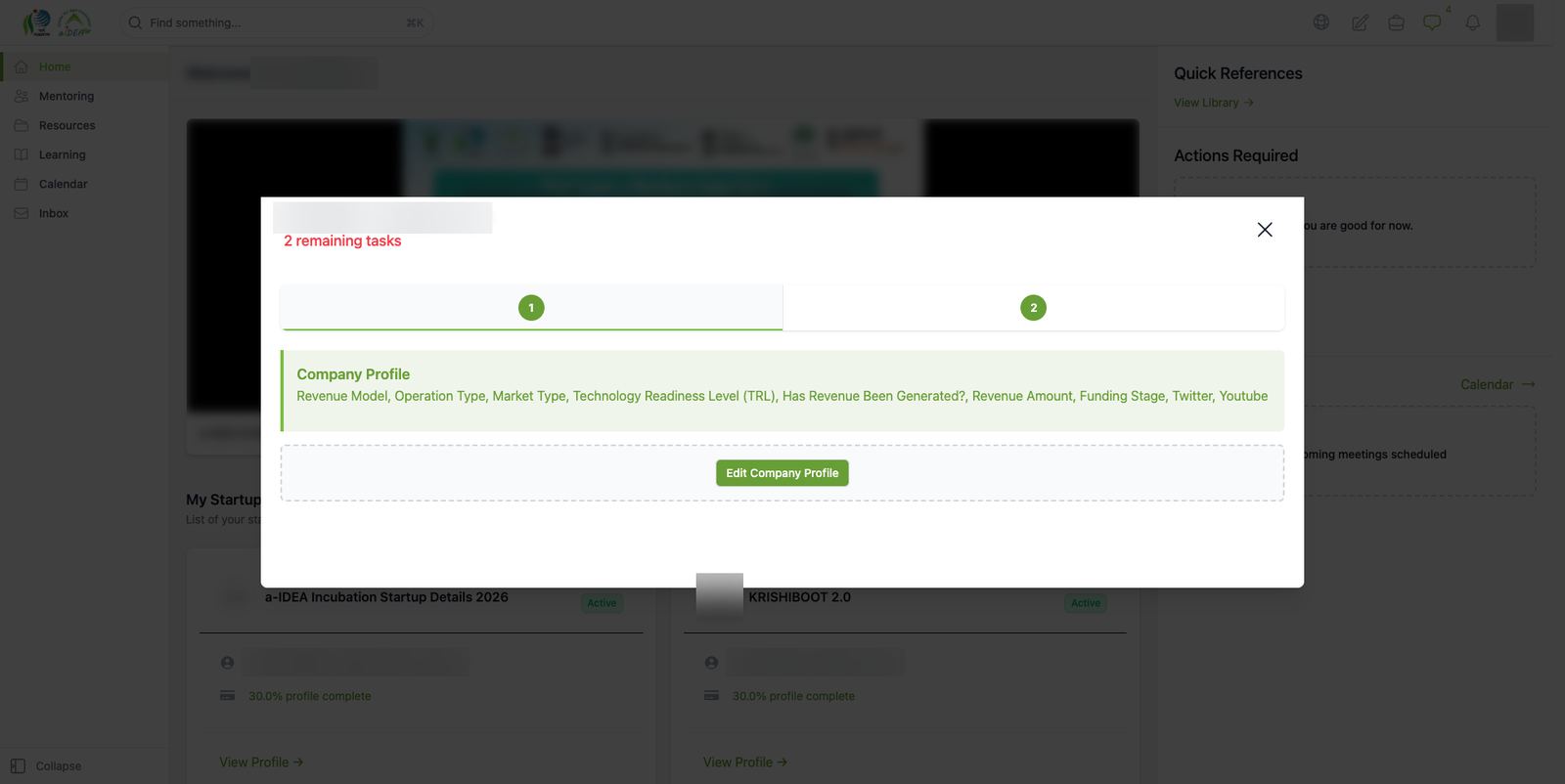Open Inbox from the sidebar
The image size is (1565, 784).
click(84, 213)
